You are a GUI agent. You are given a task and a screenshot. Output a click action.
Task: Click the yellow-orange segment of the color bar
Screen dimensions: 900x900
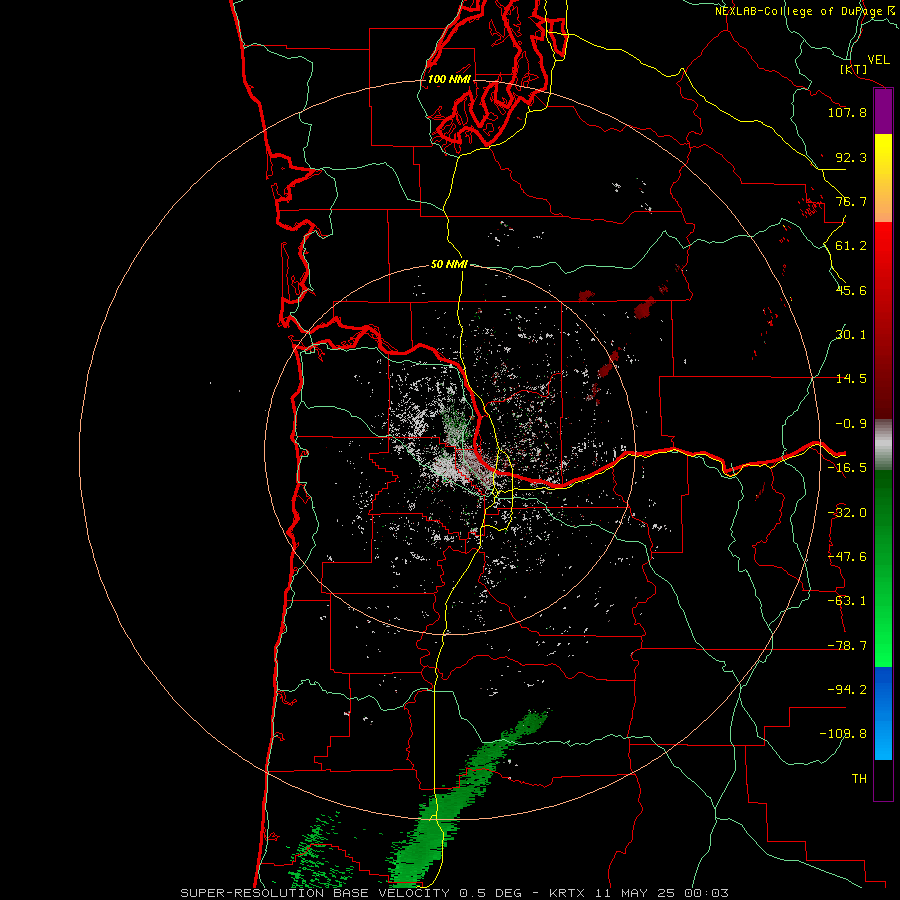click(883, 178)
